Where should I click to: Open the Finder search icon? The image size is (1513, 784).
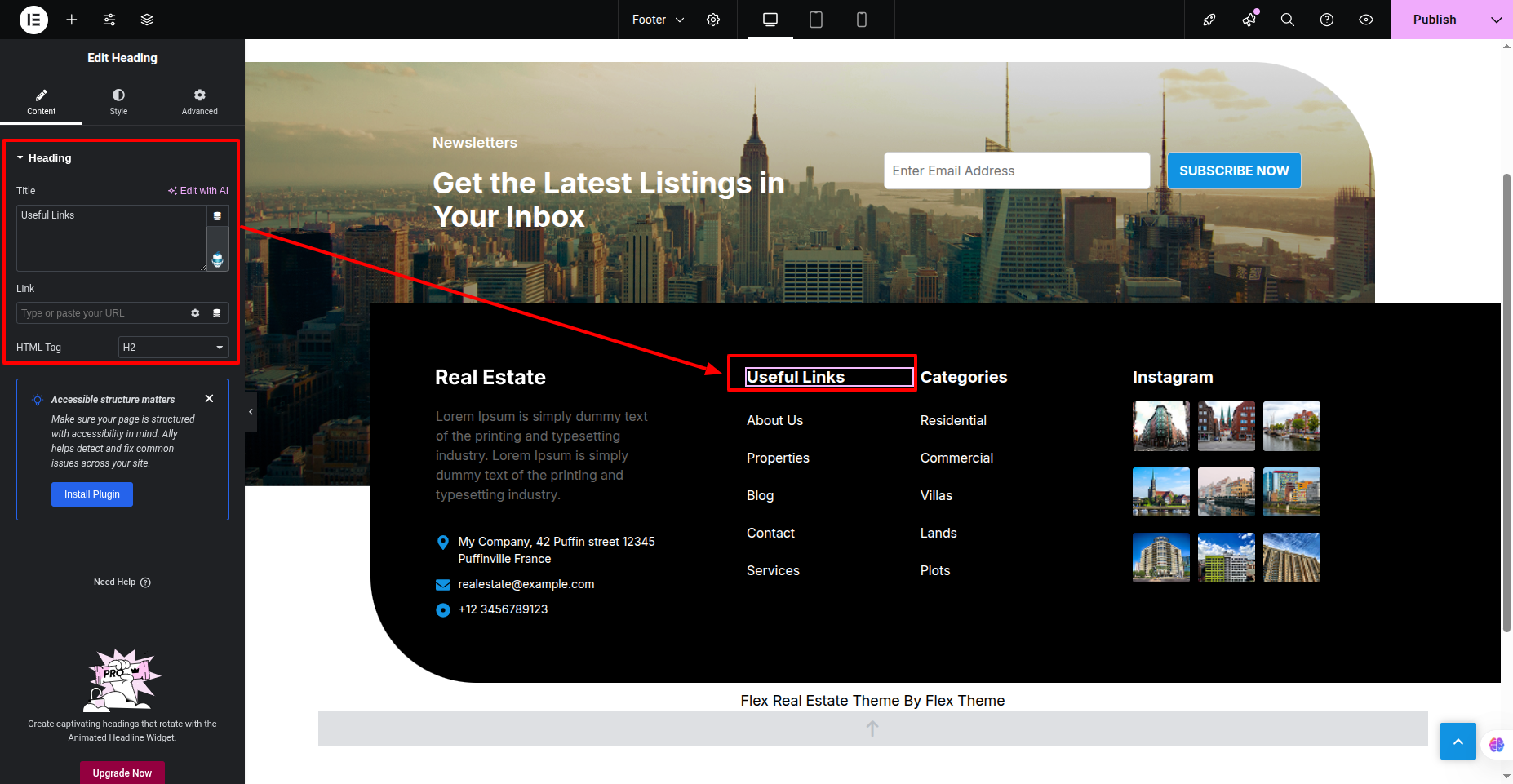[x=1288, y=20]
